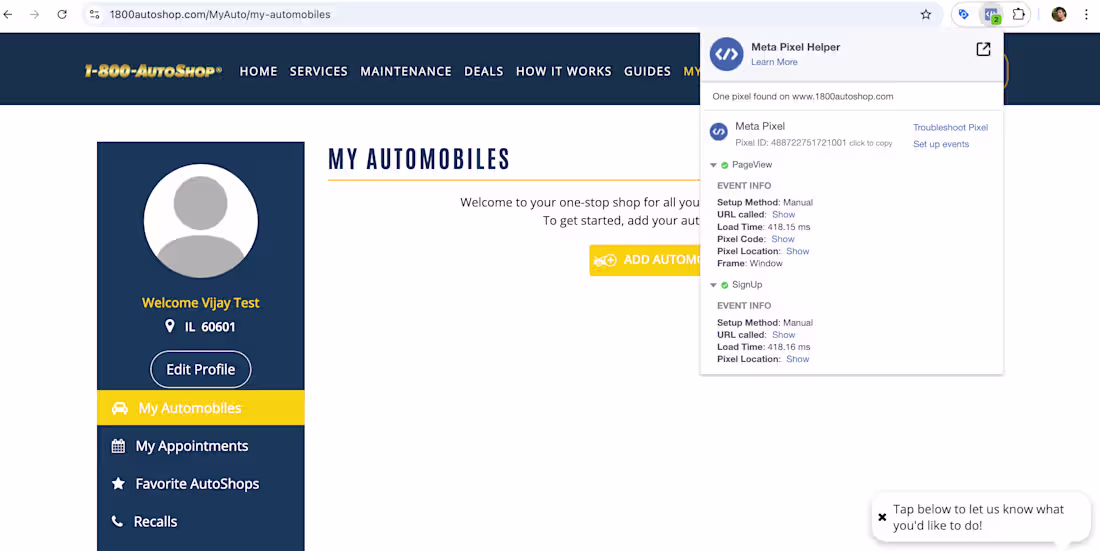Go back using the browser back arrow
Viewport: 1100px width, 551px height.
coord(8,14)
